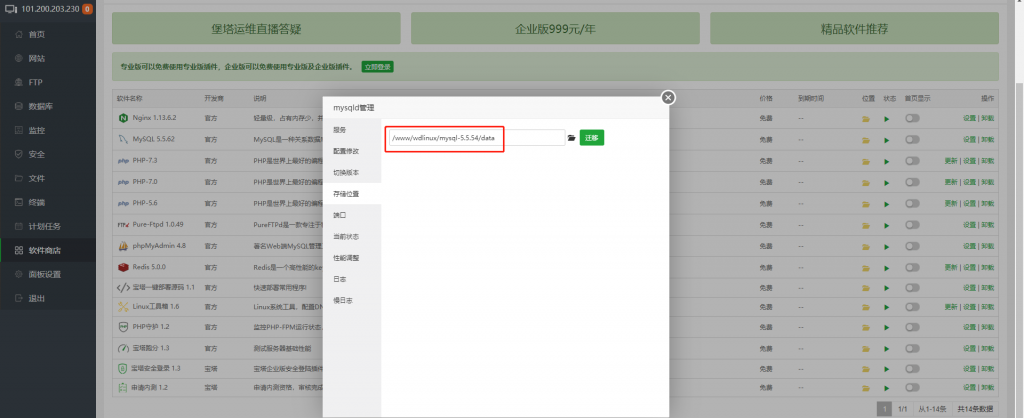Click the MySQL dolphin icon in the software list

[x=122, y=139]
